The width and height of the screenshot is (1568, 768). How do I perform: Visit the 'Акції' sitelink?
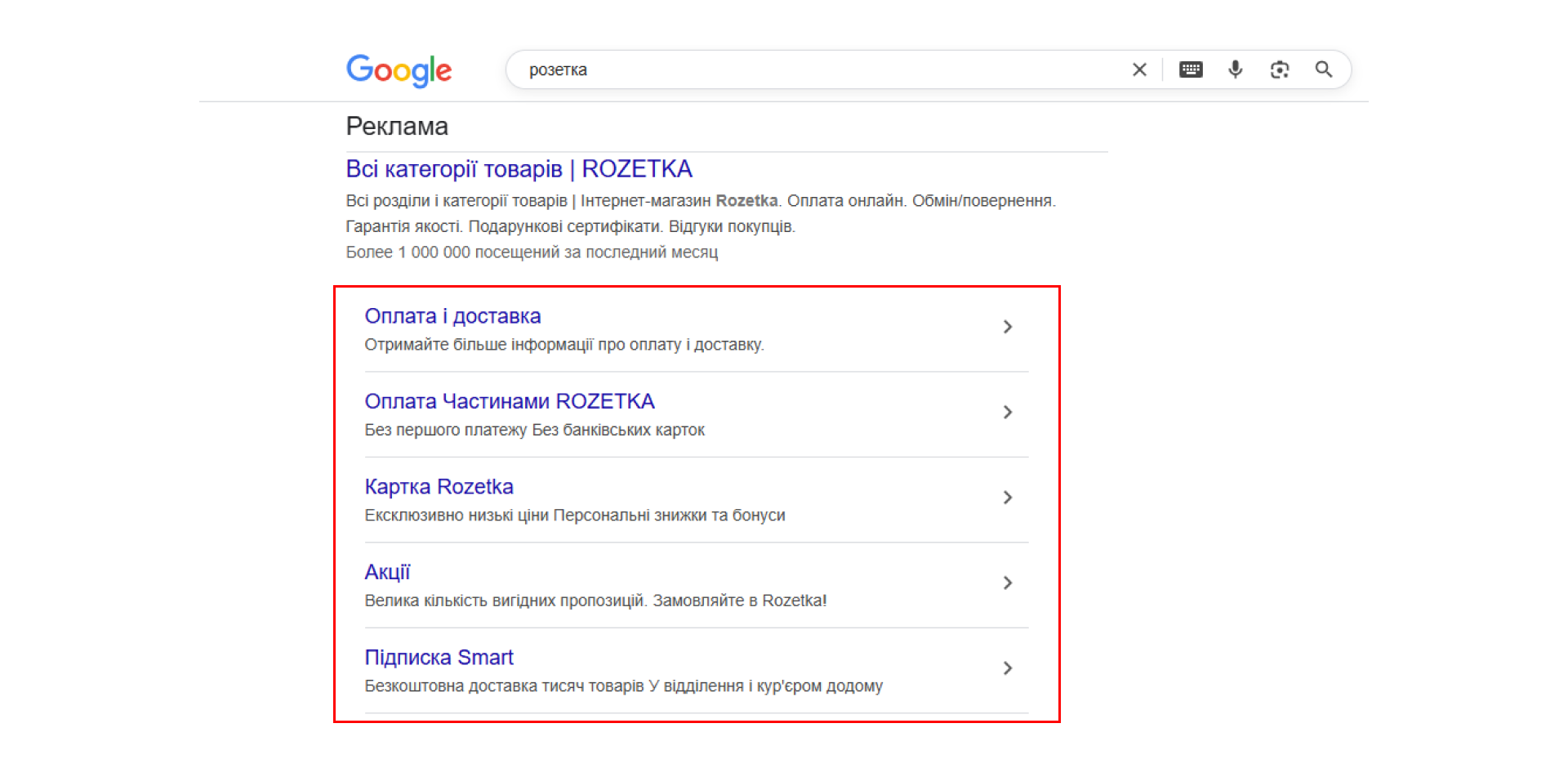tap(387, 572)
